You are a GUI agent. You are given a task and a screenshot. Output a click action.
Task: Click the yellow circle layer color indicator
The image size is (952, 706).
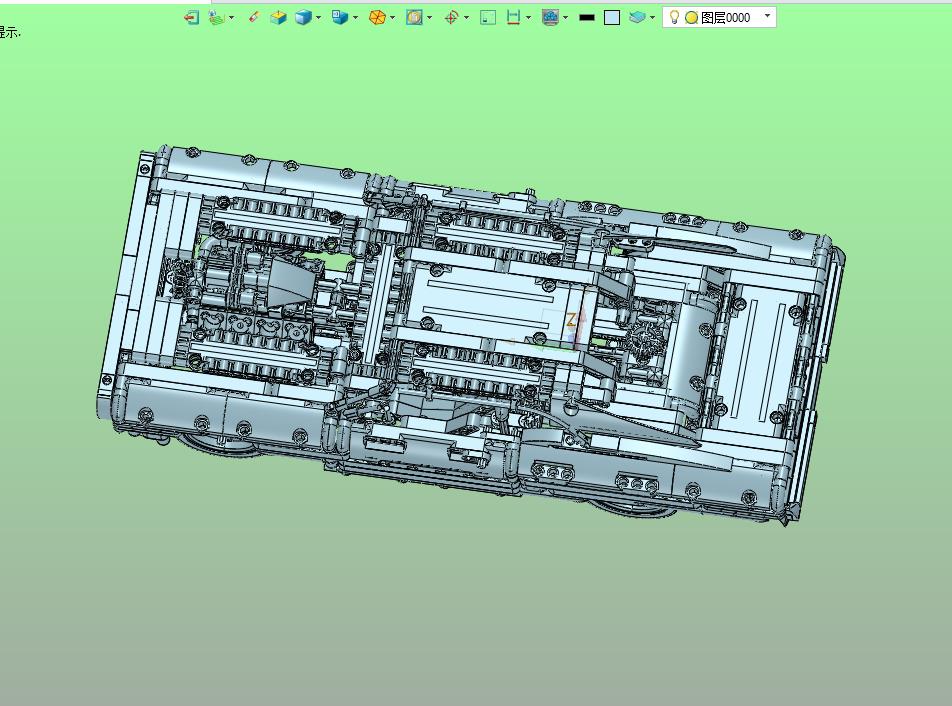(691, 18)
